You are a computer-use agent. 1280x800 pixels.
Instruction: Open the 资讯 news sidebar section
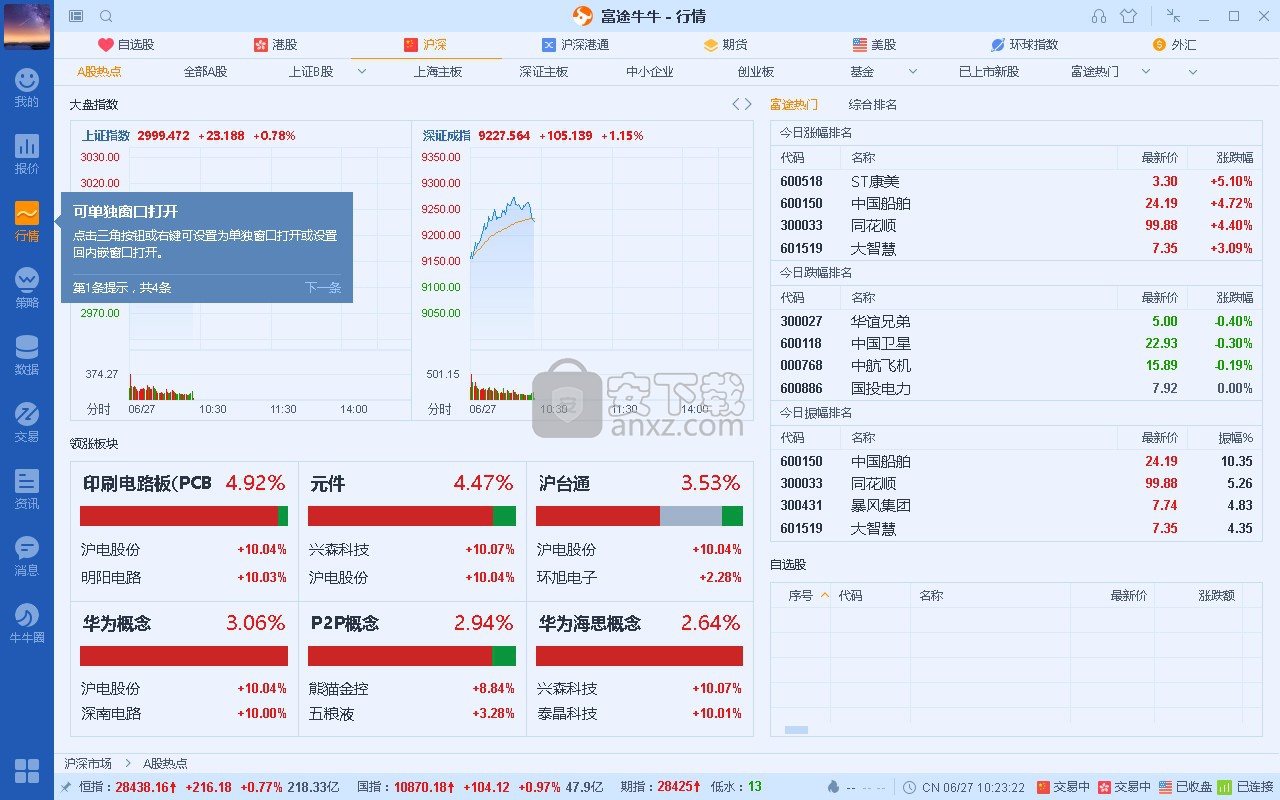(27, 490)
